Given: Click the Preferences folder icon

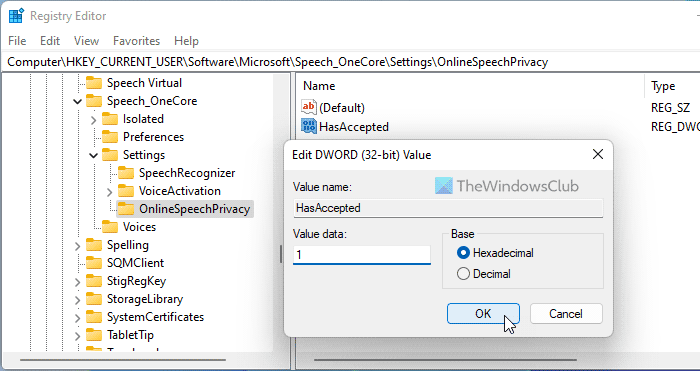Looking at the screenshot, I should tap(110, 137).
